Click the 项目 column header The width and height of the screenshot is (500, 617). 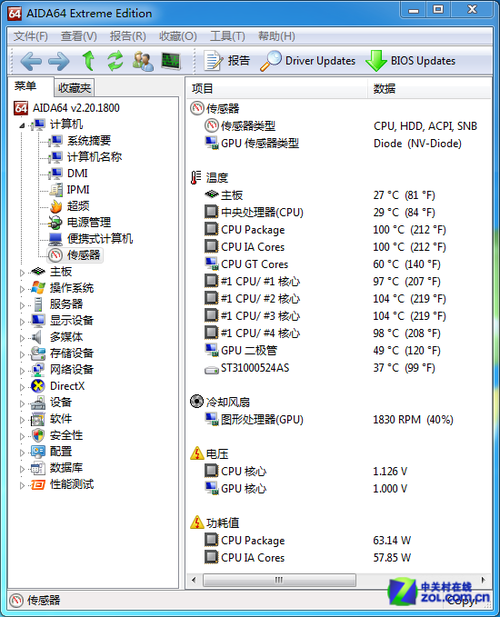(x=277, y=89)
